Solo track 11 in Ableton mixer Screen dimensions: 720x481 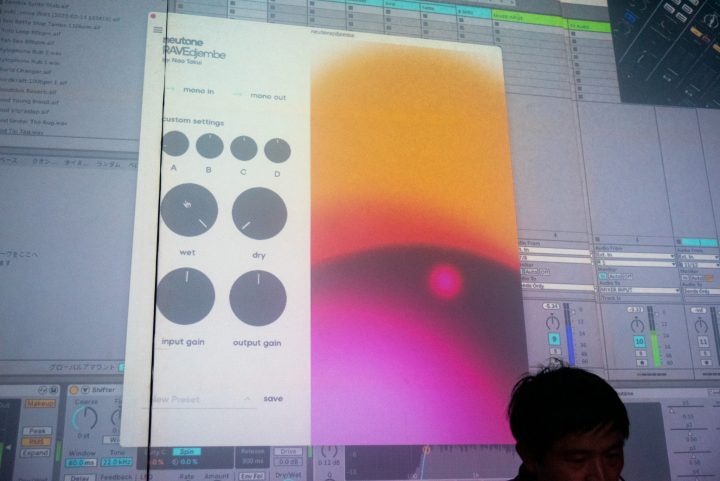pyautogui.click(x=704, y=354)
